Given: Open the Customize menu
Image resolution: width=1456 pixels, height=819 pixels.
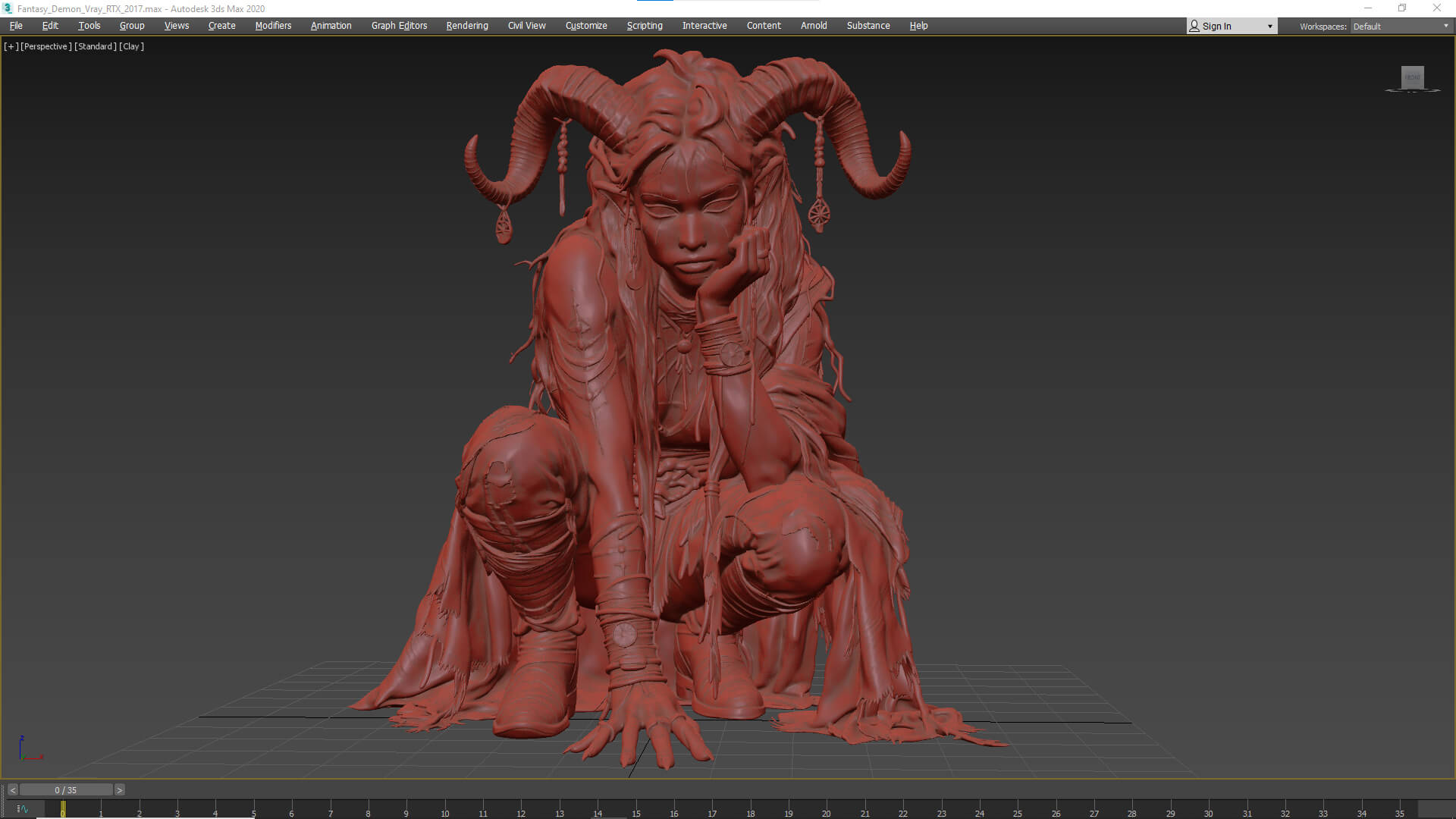Looking at the screenshot, I should tap(586, 26).
